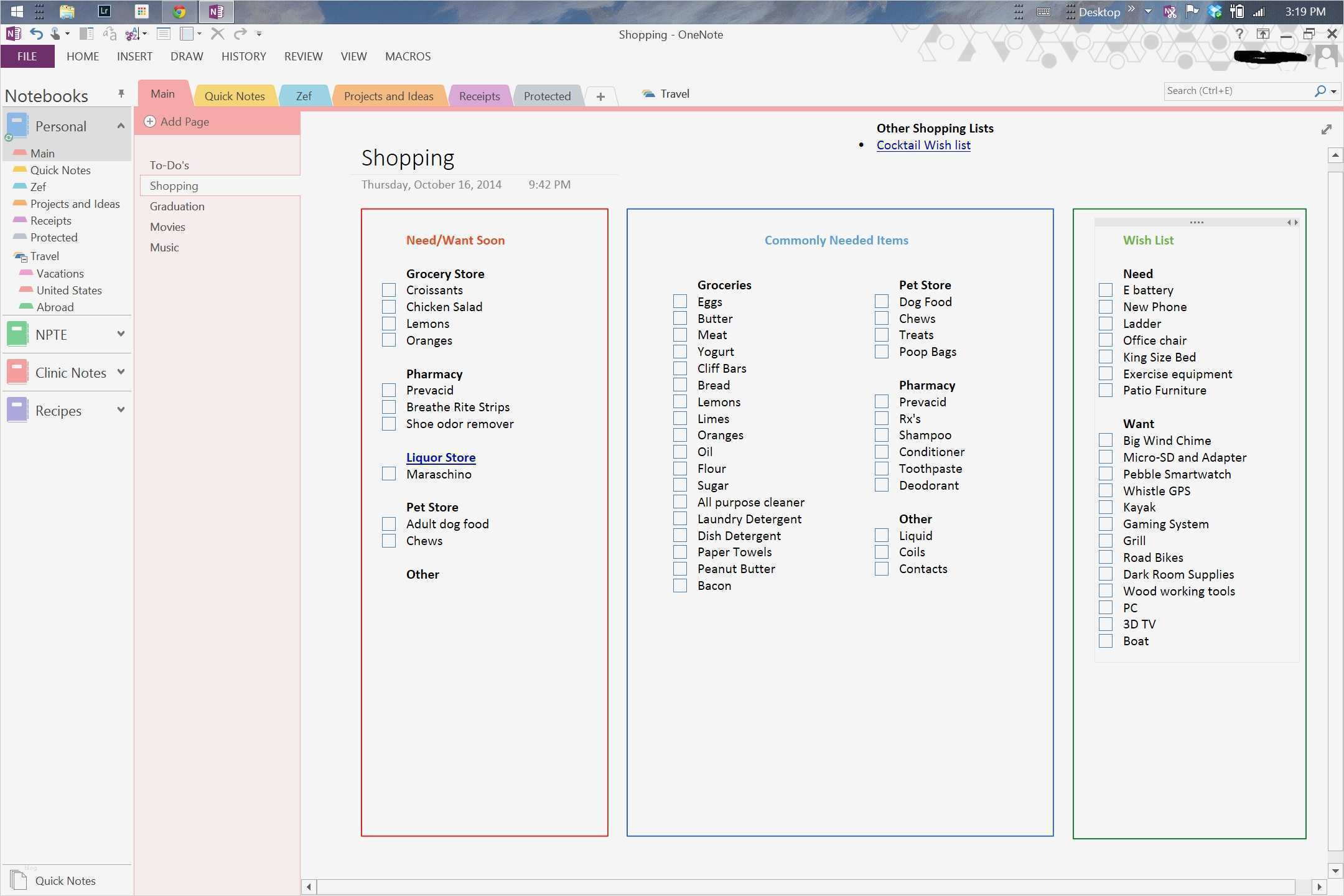Add a new section with plus tab
This screenshot has height=896, width=1344.
point(600,96)
